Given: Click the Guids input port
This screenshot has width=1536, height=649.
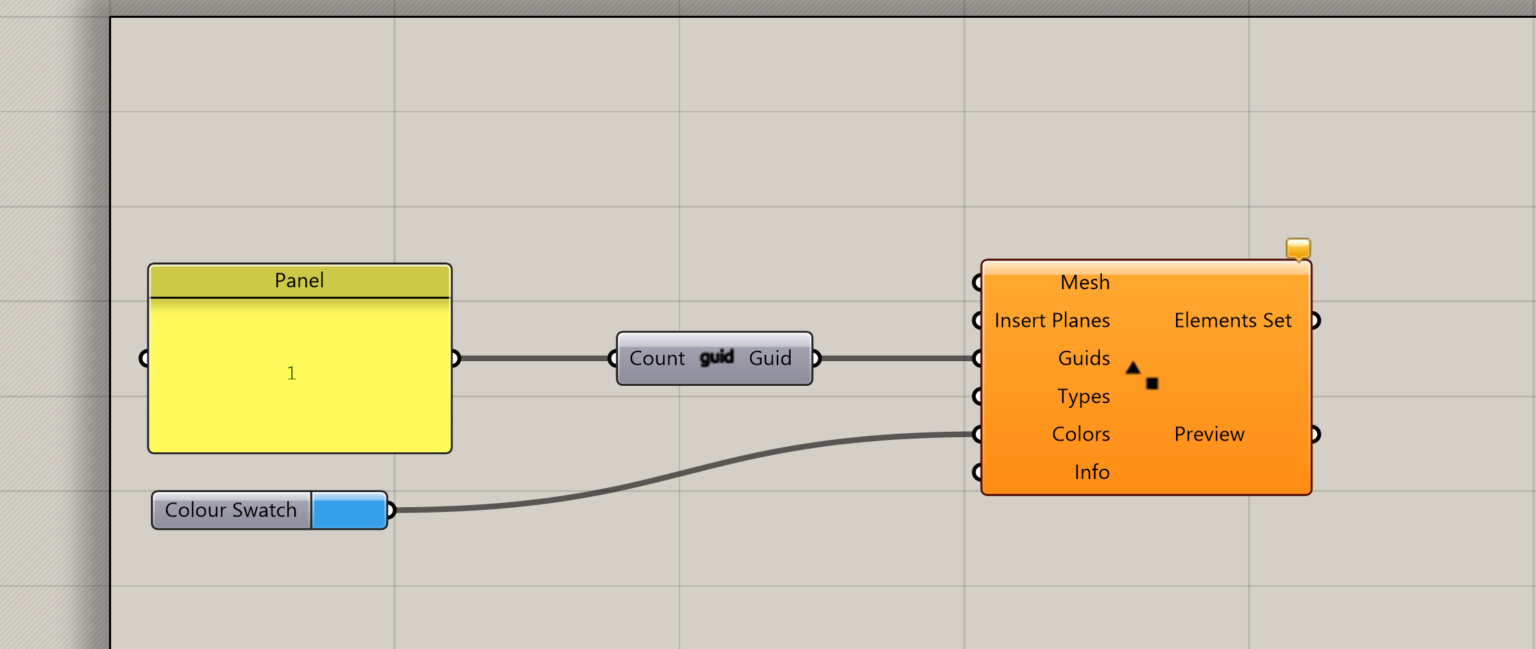Looking at the screenshot, I should 977,358.
